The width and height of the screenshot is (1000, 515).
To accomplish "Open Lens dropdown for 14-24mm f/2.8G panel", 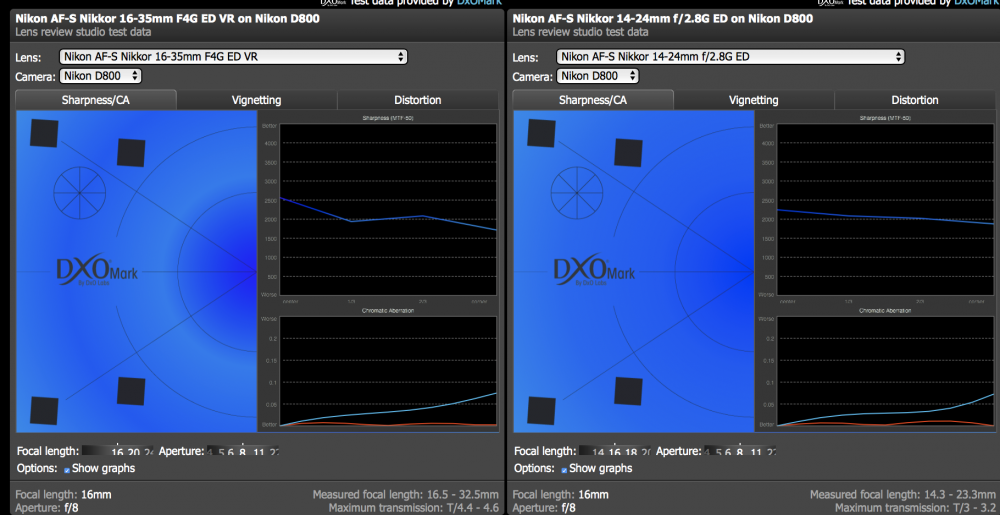I will [730, 57].
